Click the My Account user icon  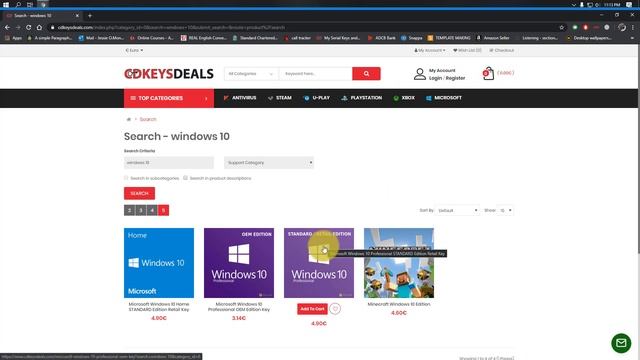[420, 74]
